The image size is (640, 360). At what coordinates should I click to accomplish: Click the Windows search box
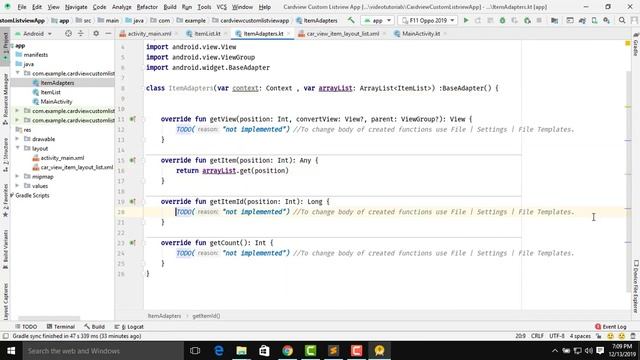pyautogui.click(x=102, y=351)
